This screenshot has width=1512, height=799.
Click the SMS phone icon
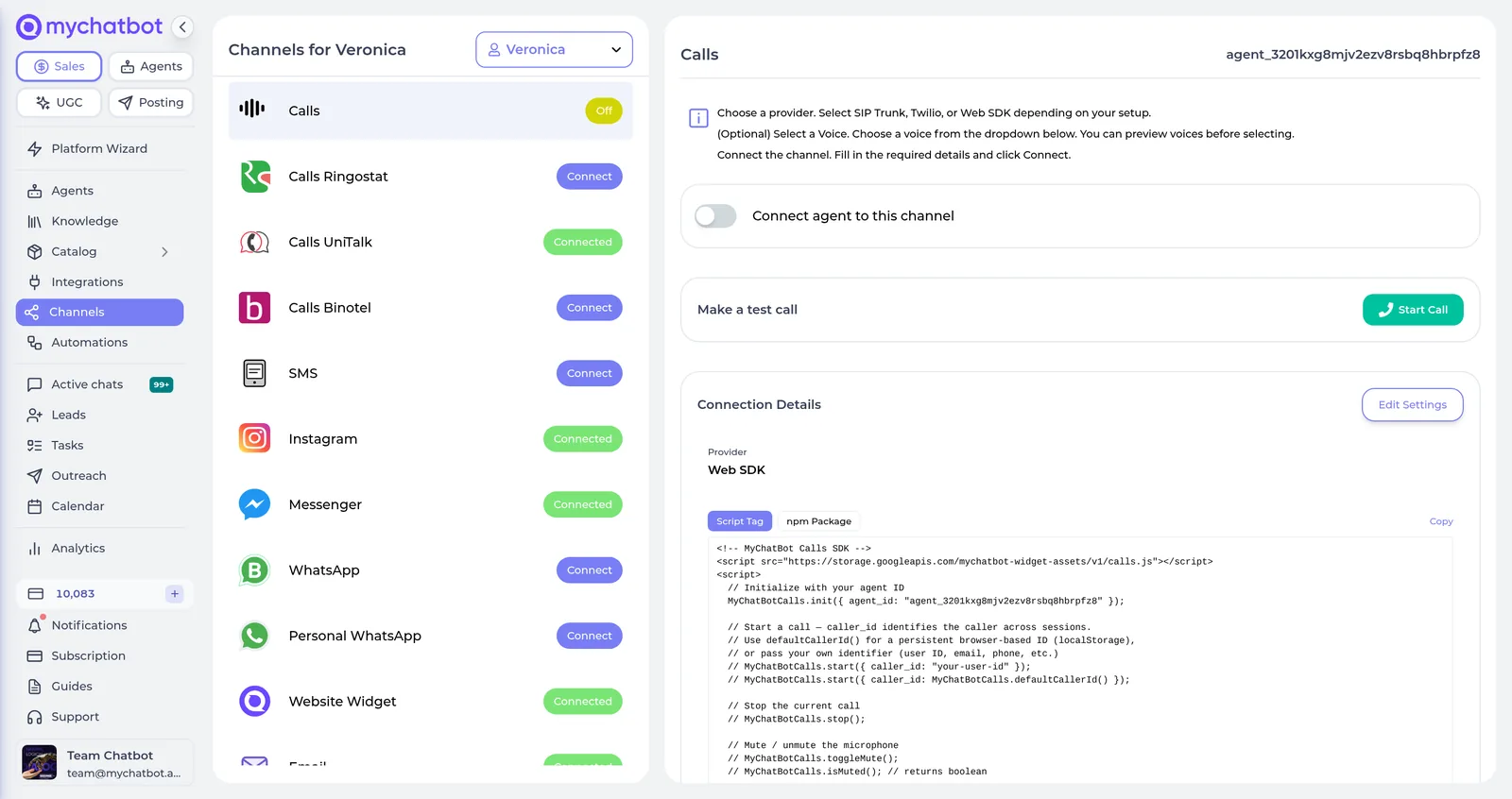255,373
